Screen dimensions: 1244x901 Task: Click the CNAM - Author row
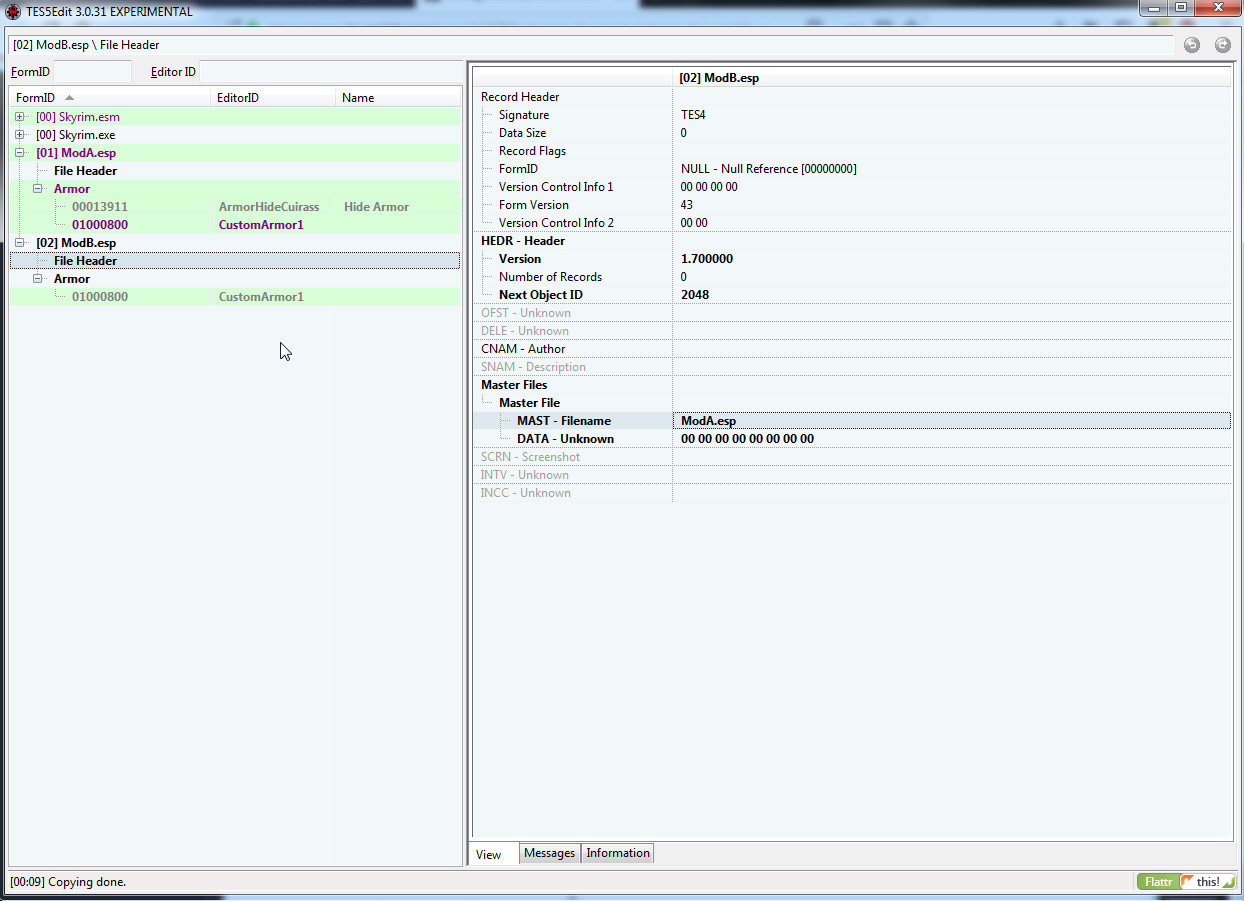point(852,349)
